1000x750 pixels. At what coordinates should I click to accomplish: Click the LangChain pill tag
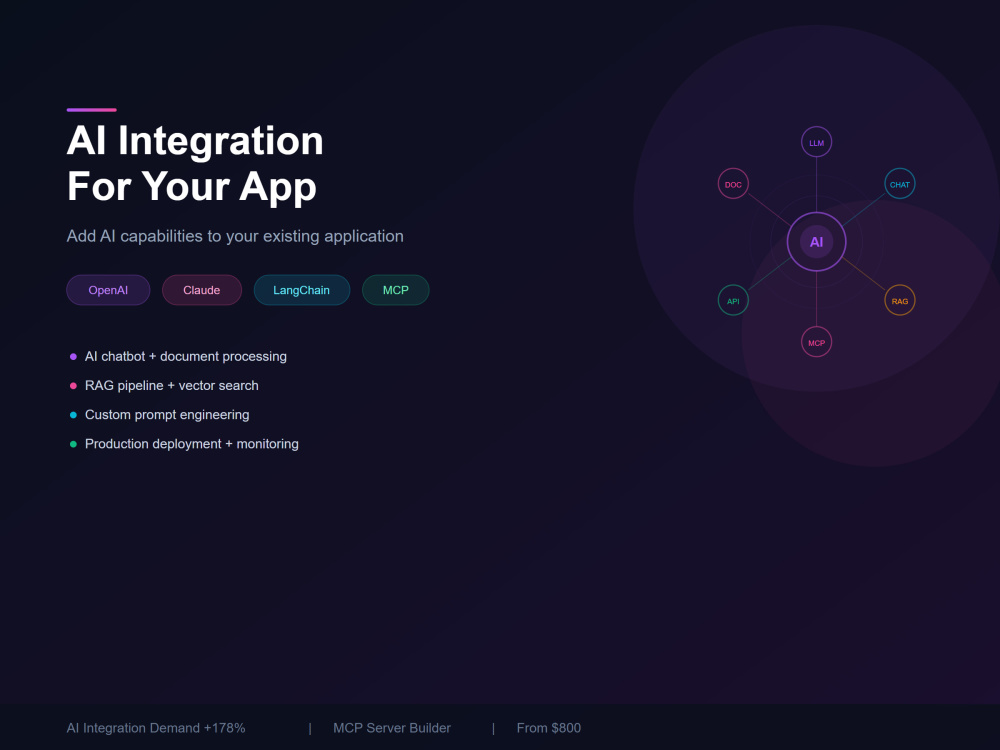click(302, 290)
